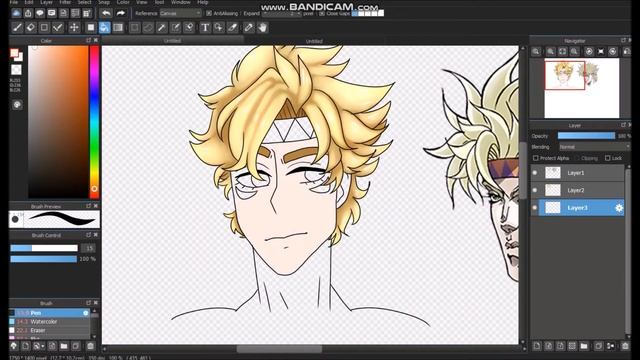The width and height of the screenshot is (640, 360).
Task: Select the Text tool
Action: click(205, 28)
